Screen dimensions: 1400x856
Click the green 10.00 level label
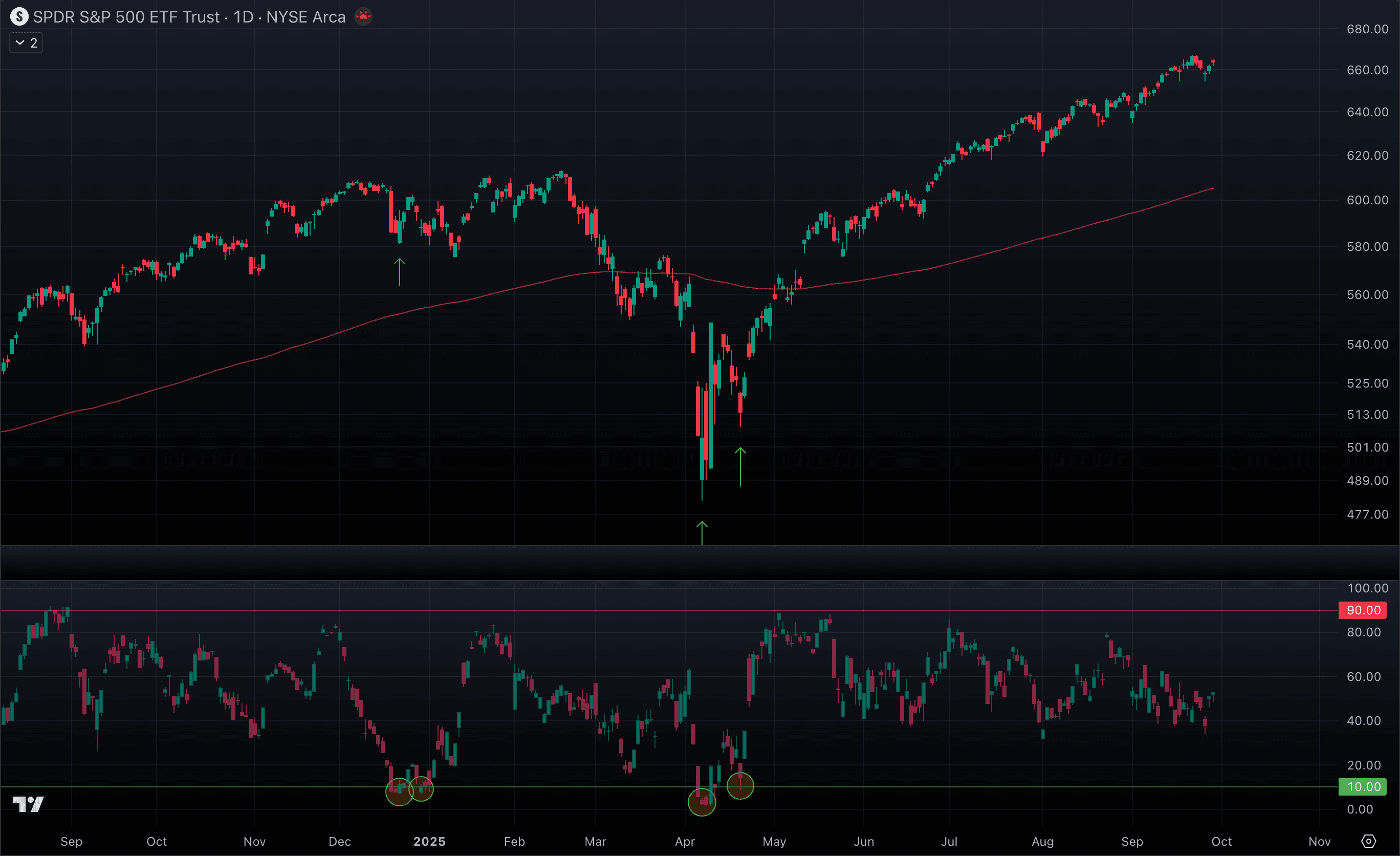[1363, 787]
